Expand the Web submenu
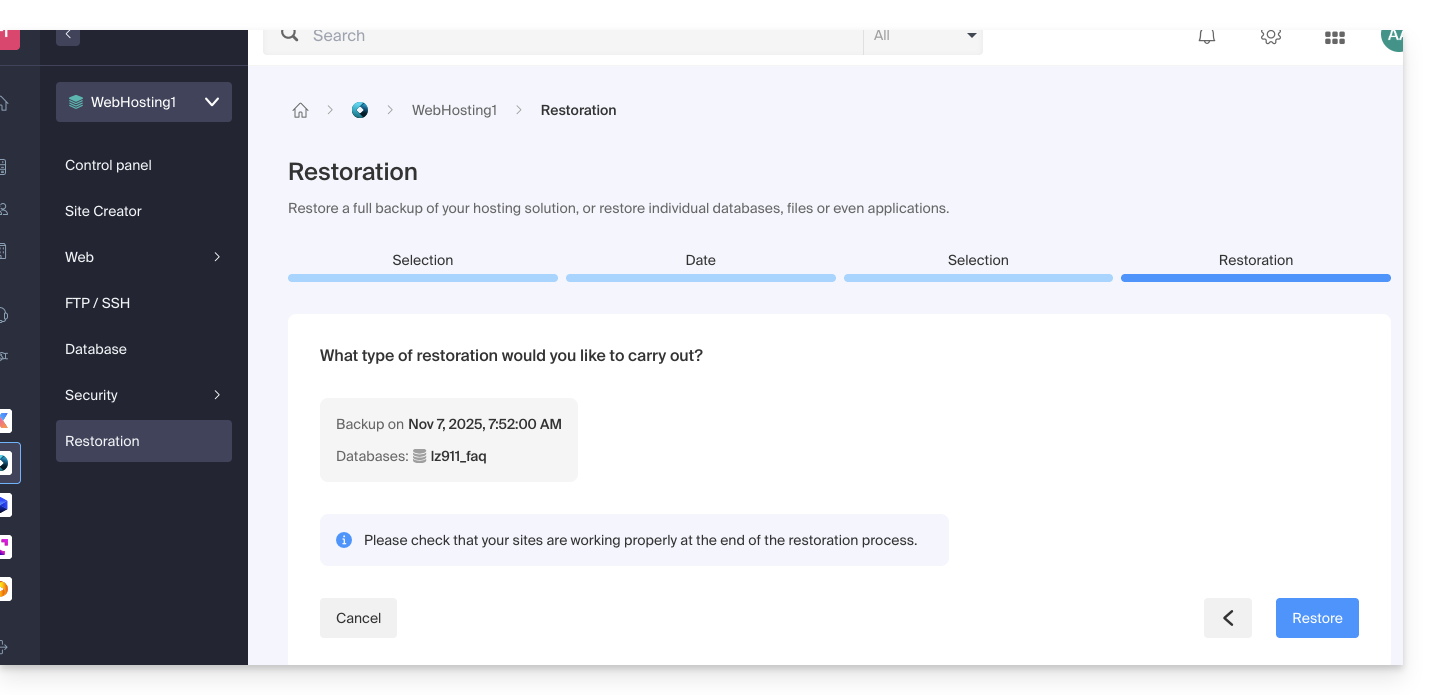The height and width of the screenshot is (695, 1433). coord(217,257)
